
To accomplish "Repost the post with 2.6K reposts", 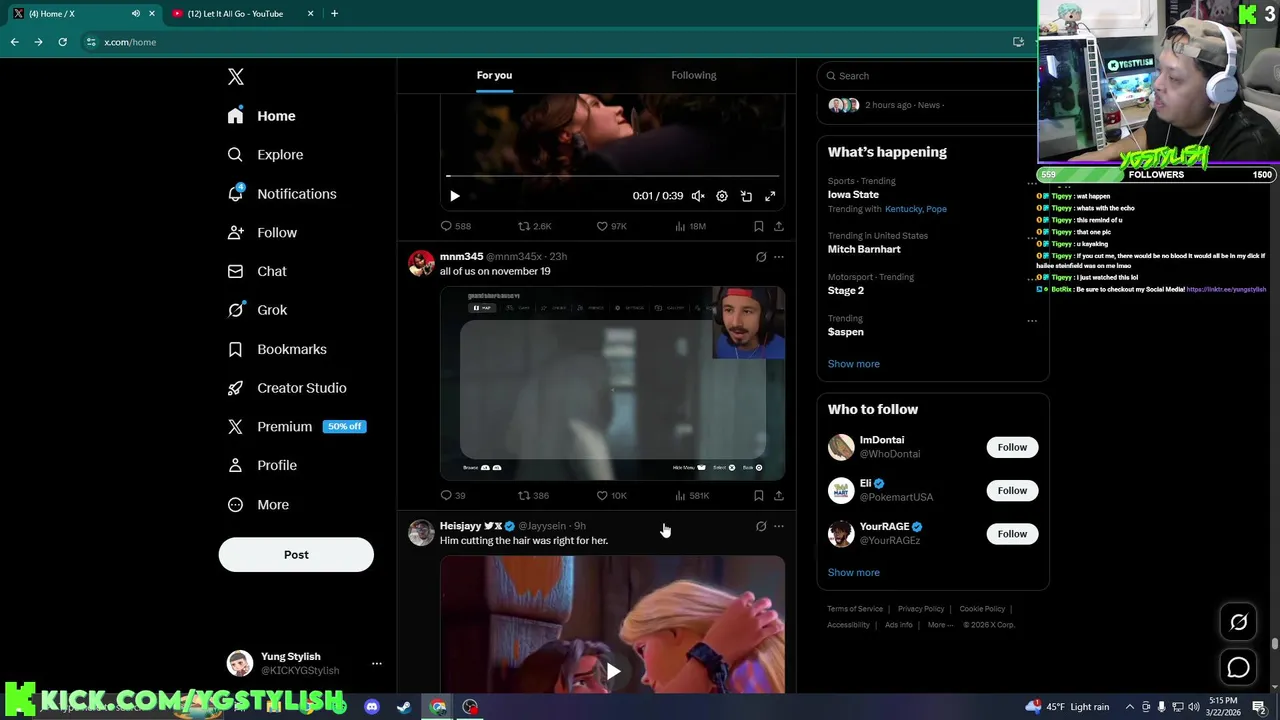I will (x=534, y=226).
